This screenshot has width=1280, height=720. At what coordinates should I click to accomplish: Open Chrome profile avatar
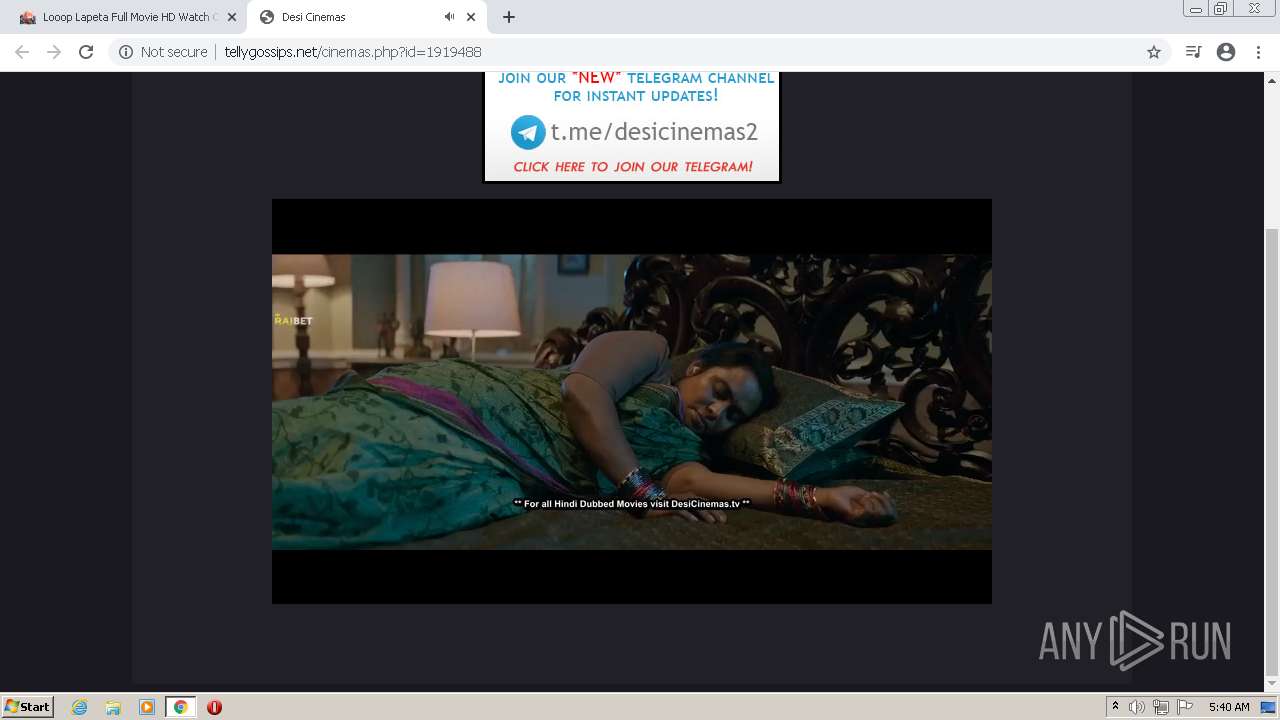[1226, 52]
